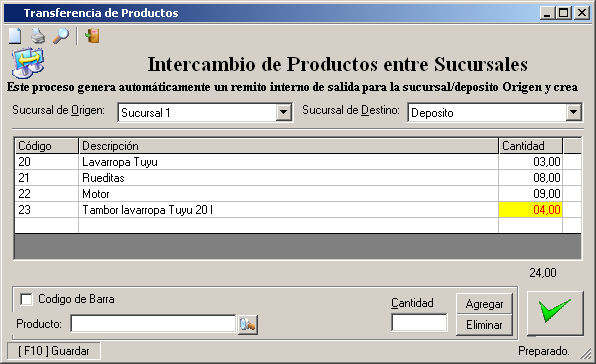Open the Sucursal de Destino dropdown arrow
596x364 pixels.
point(573,112)
